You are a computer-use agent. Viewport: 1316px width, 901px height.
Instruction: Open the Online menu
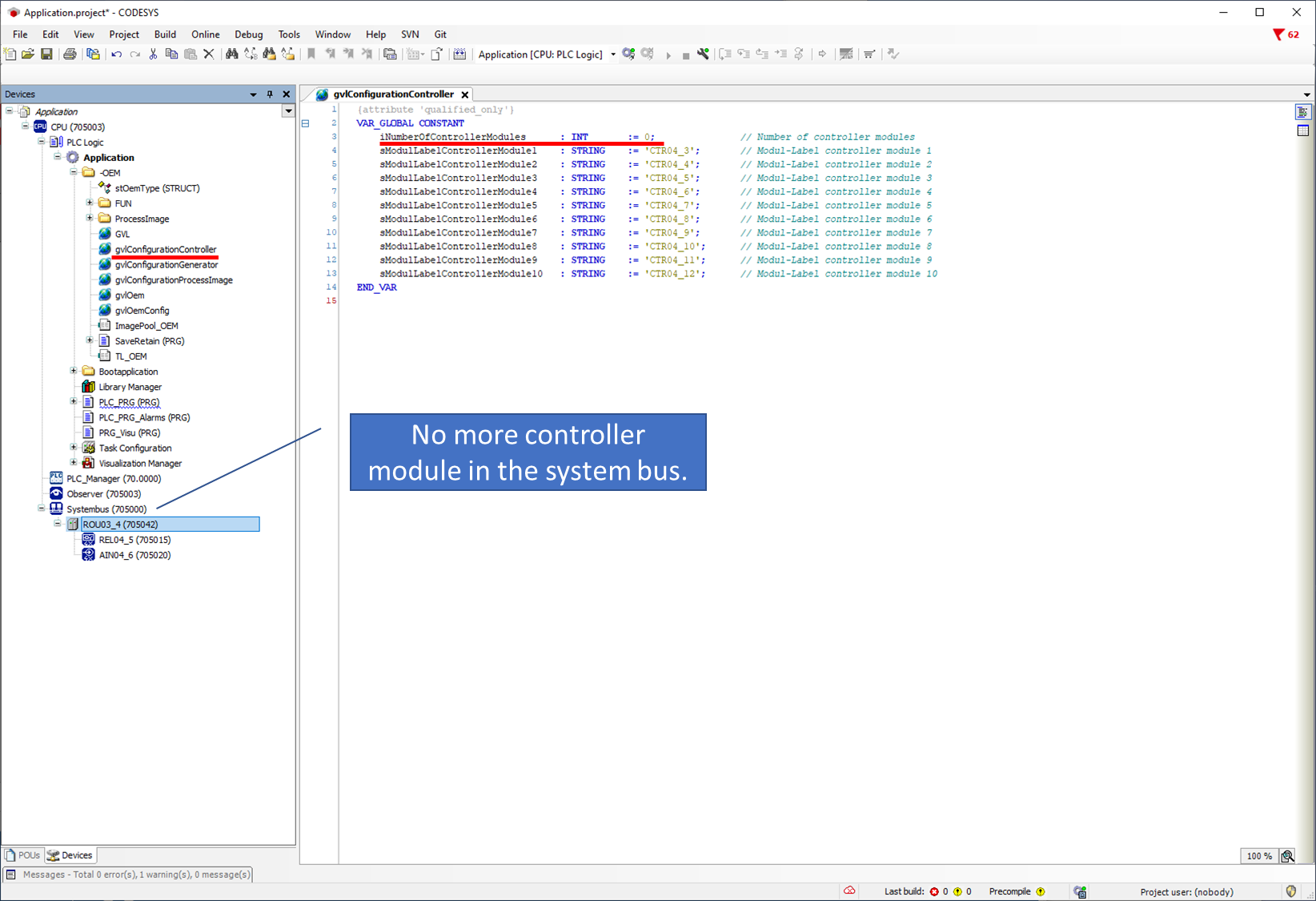[205, 34]
